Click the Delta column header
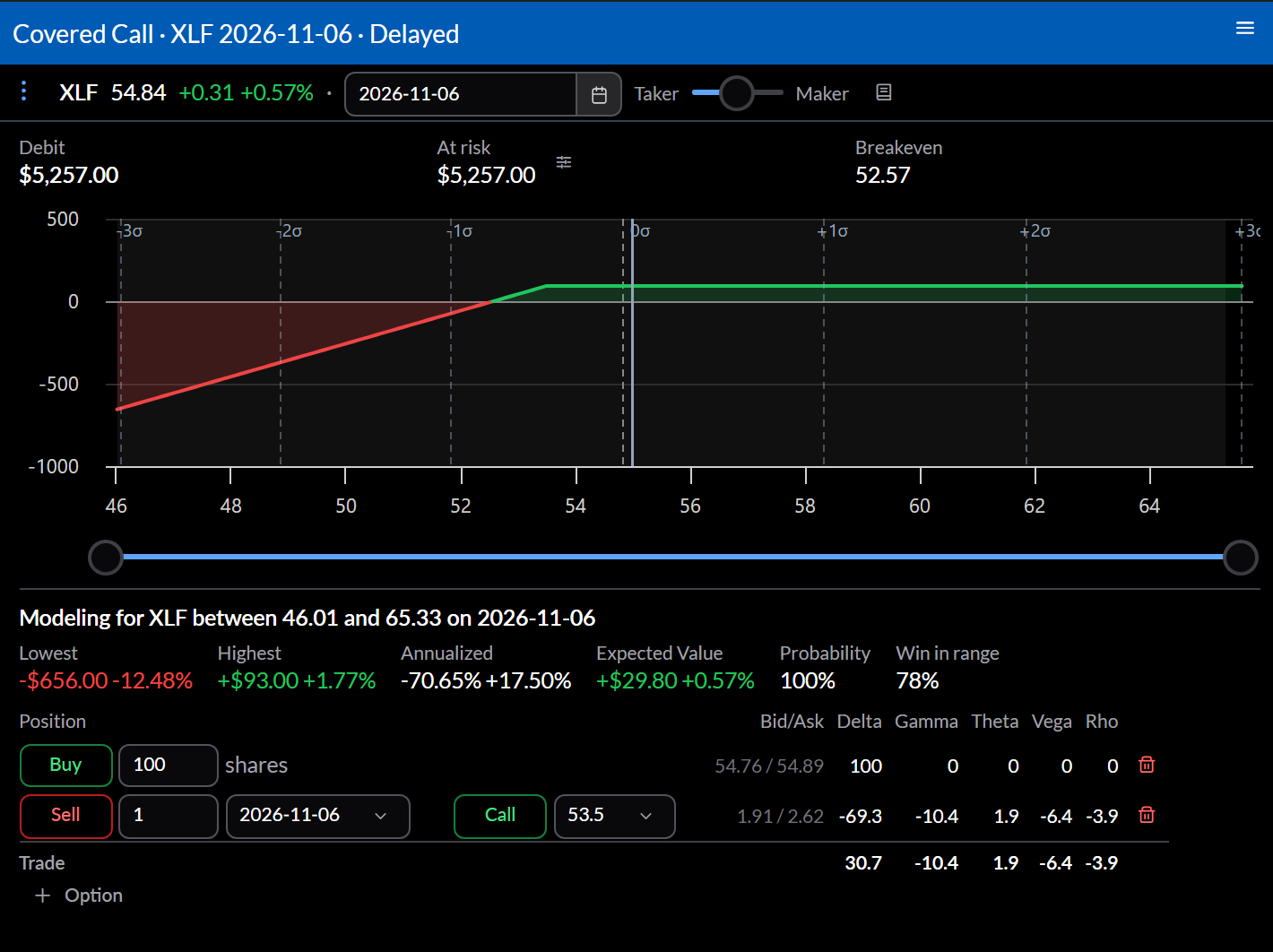1273x952 pixels. pos(859,722)
